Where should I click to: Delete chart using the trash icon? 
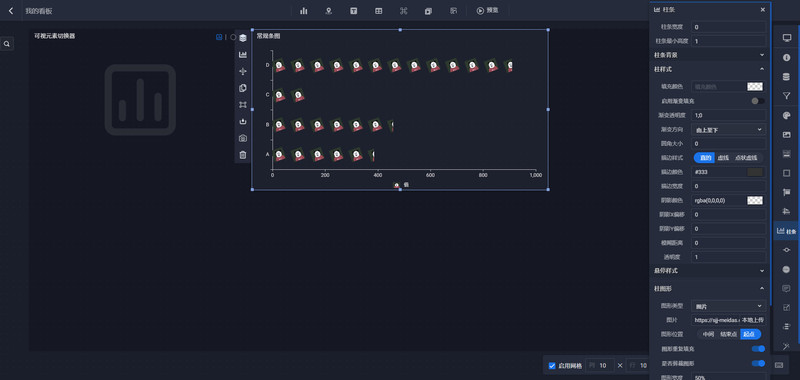pyautogui.click(x=243, y=155)
